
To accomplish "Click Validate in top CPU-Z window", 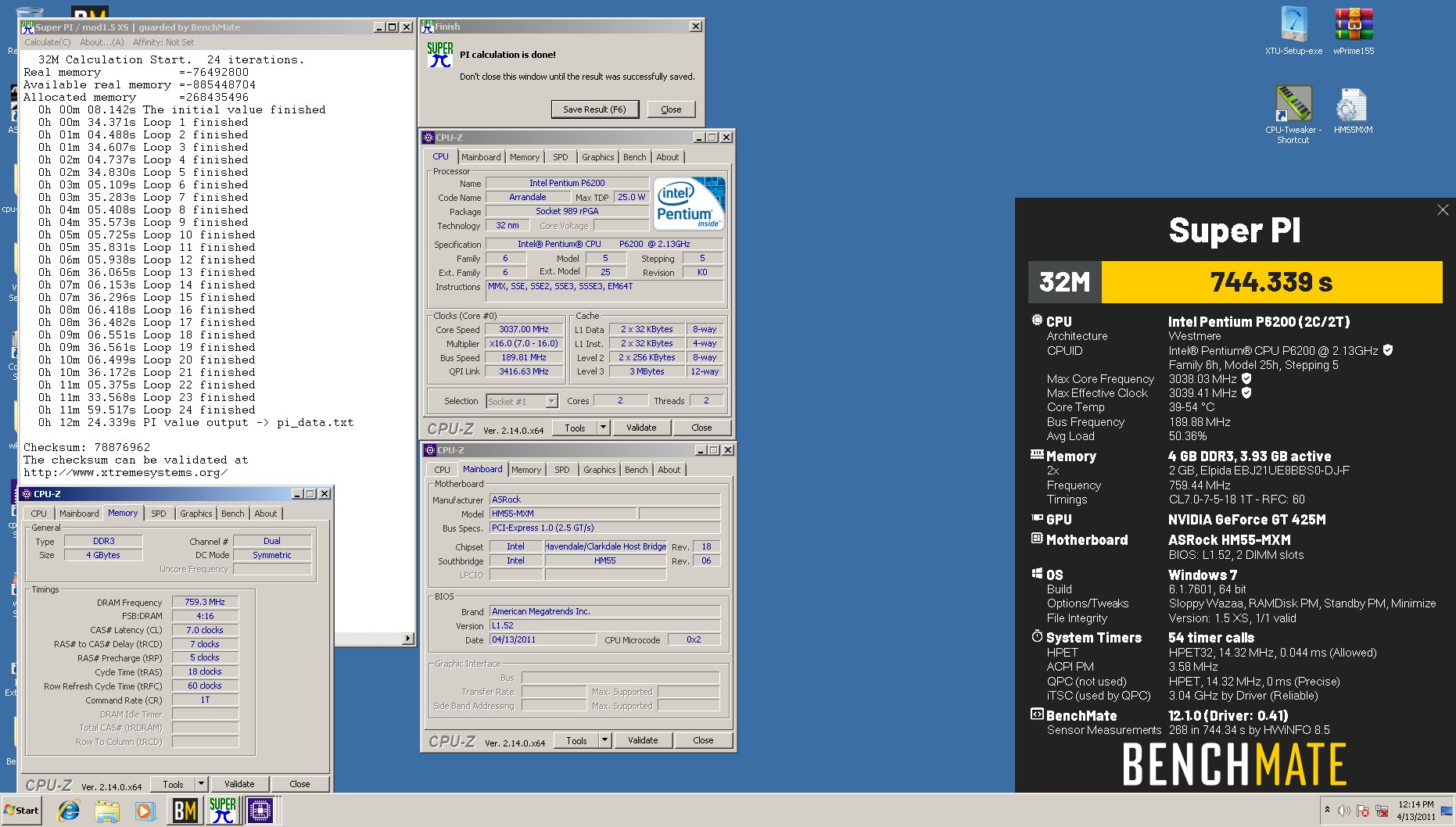I will tap(641, 428).
